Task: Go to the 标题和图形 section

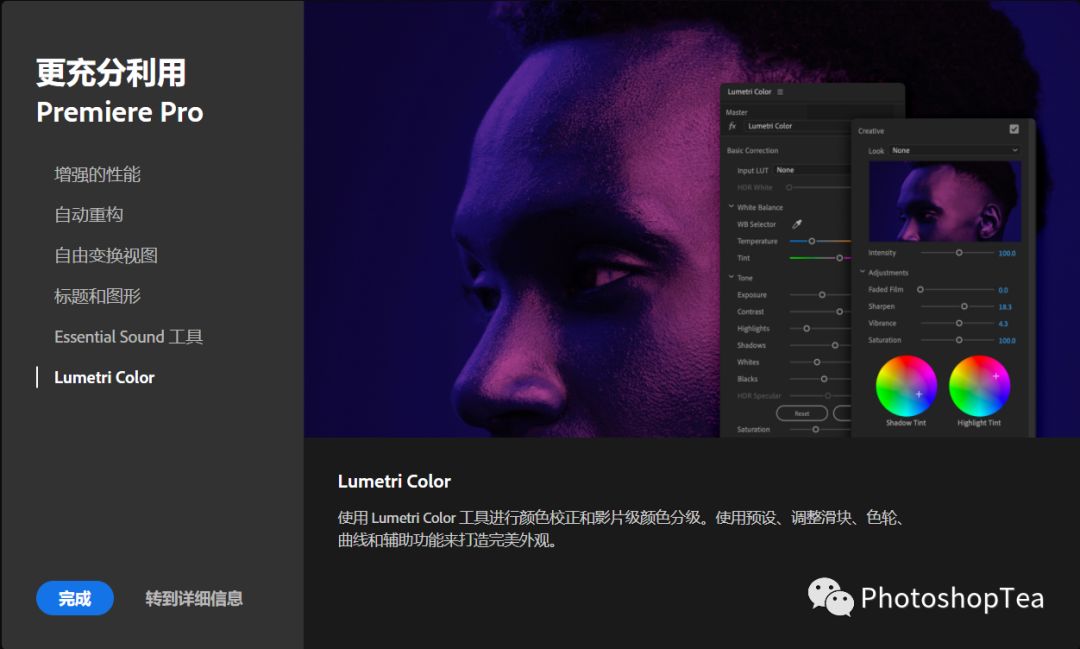Action: tap(97, 296)
